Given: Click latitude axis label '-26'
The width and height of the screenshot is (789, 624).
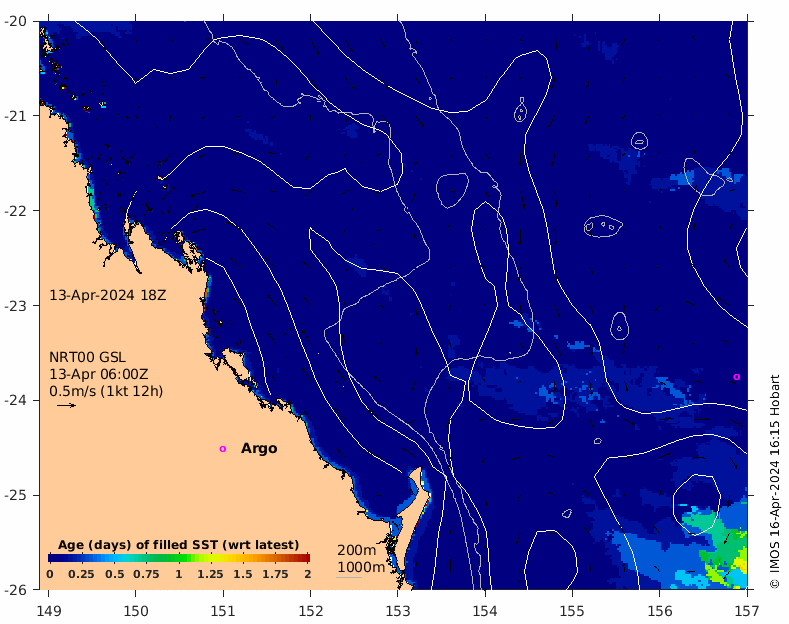Looking at the screenshot, I should [x=16, y=589].
